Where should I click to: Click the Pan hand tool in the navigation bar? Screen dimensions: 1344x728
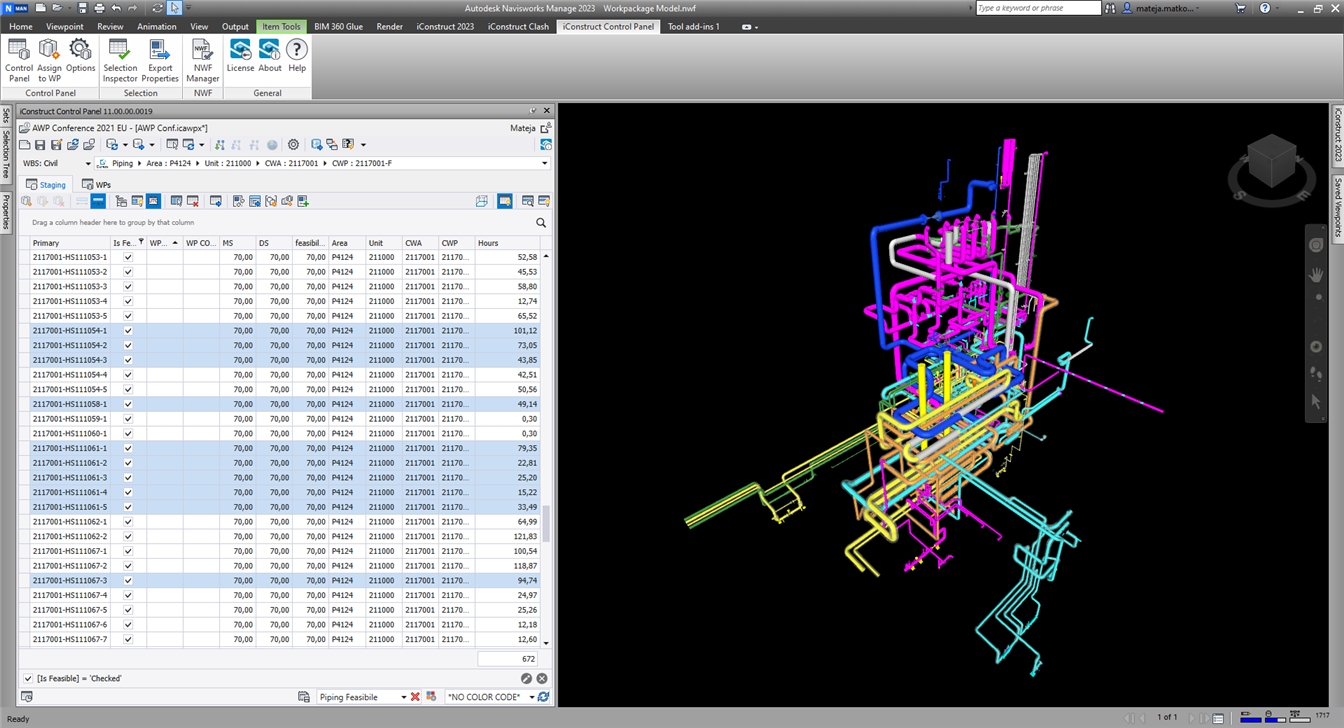click(1316, 274)
